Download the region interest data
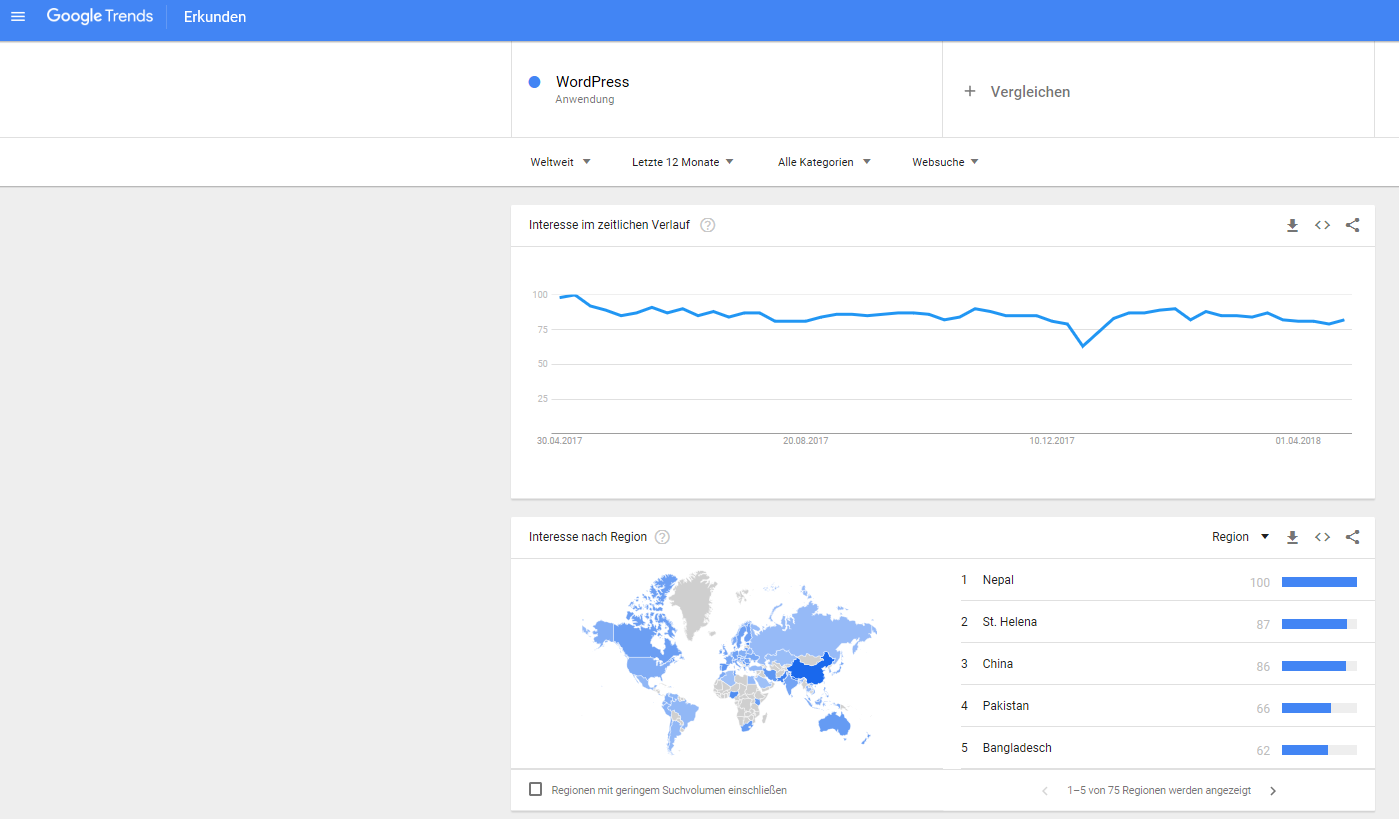Screen dimensions: 1399x819 click(x=1292, y=538)
